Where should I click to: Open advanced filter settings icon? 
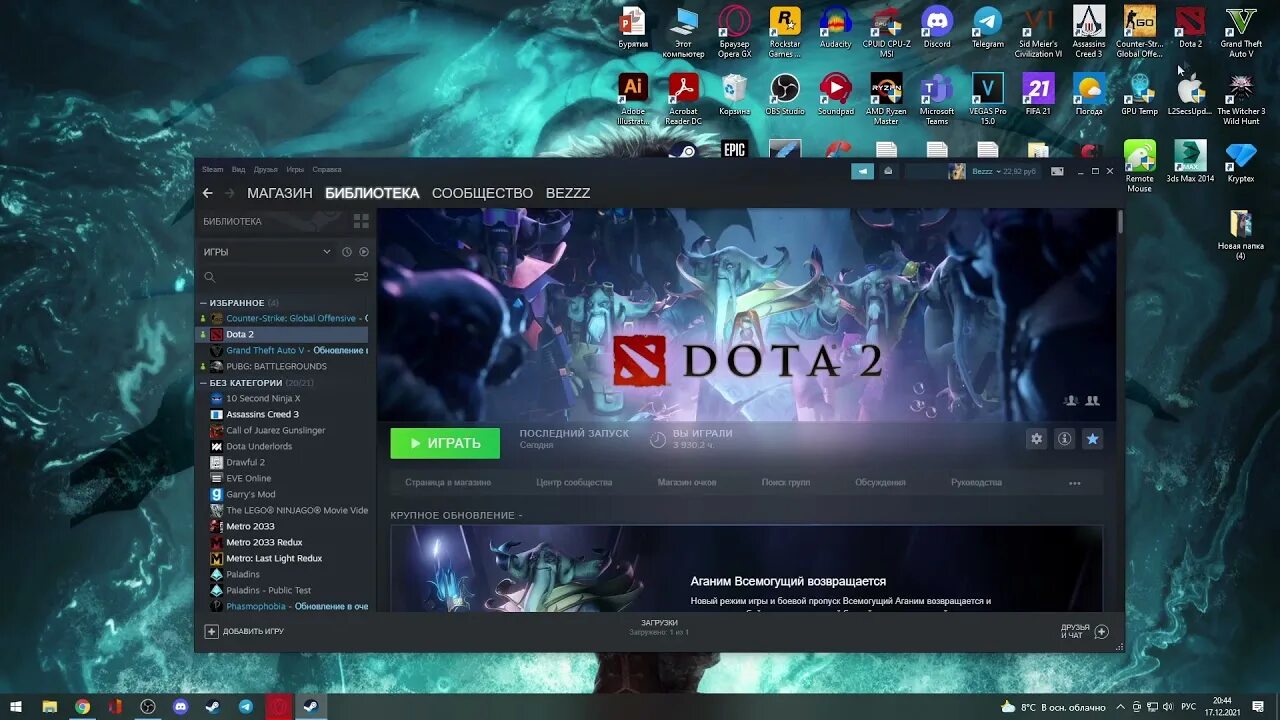tap(361, 277)
